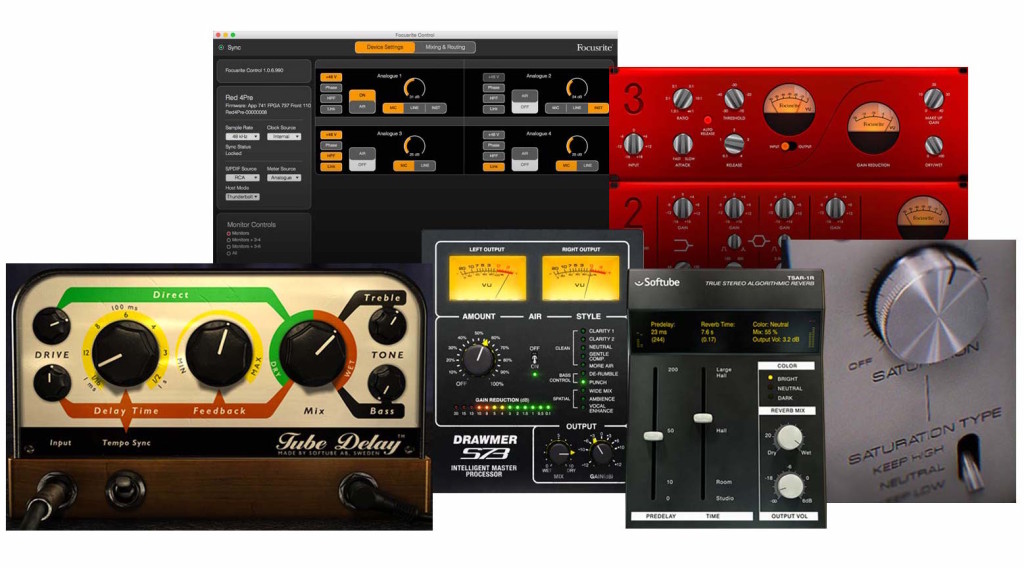Flip the Drawmer Air on/off switch
The width and height of the screenshot is (1024, 568).
coord(535,358)
